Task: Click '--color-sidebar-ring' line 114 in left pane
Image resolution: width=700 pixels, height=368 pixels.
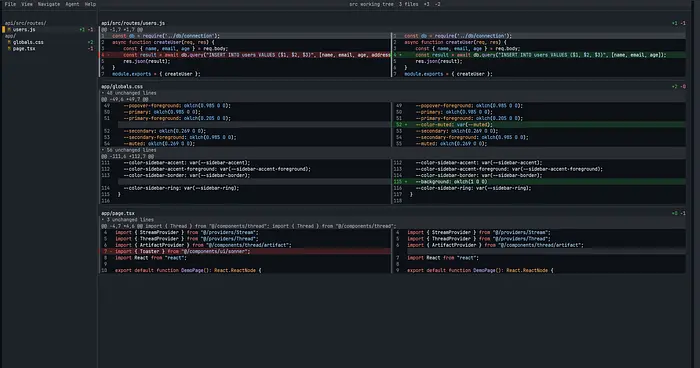Action: [x=181, y=188]
